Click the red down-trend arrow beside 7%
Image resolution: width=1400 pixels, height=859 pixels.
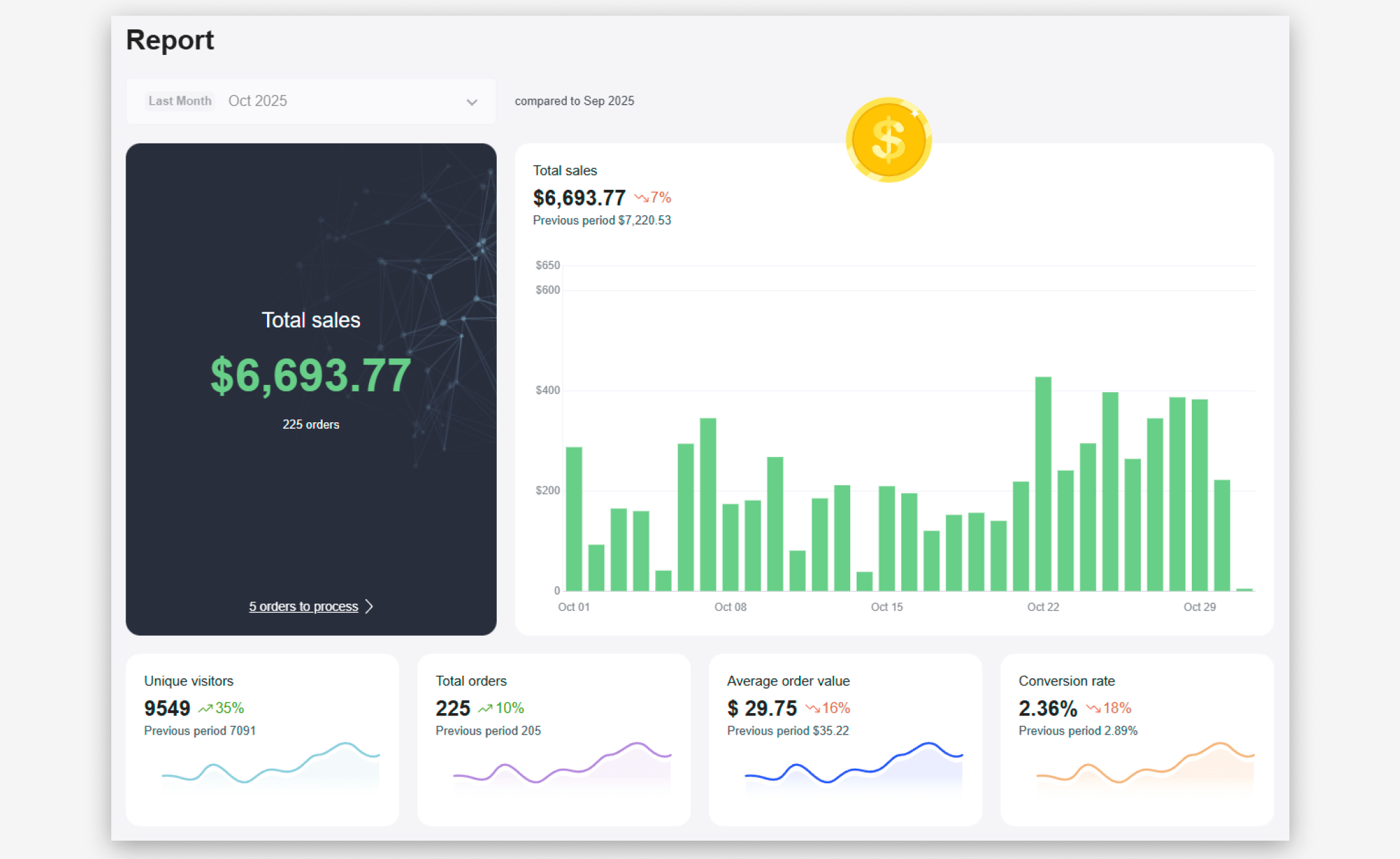click(x=641, y=198)
